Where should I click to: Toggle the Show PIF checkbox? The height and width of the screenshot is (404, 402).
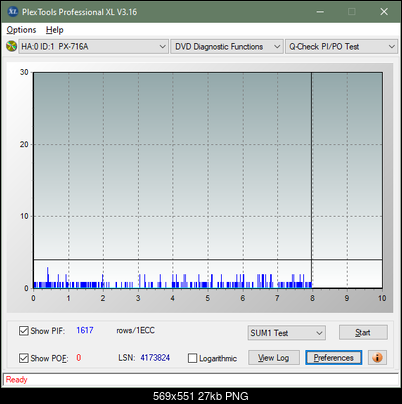[x=24, y=331]
